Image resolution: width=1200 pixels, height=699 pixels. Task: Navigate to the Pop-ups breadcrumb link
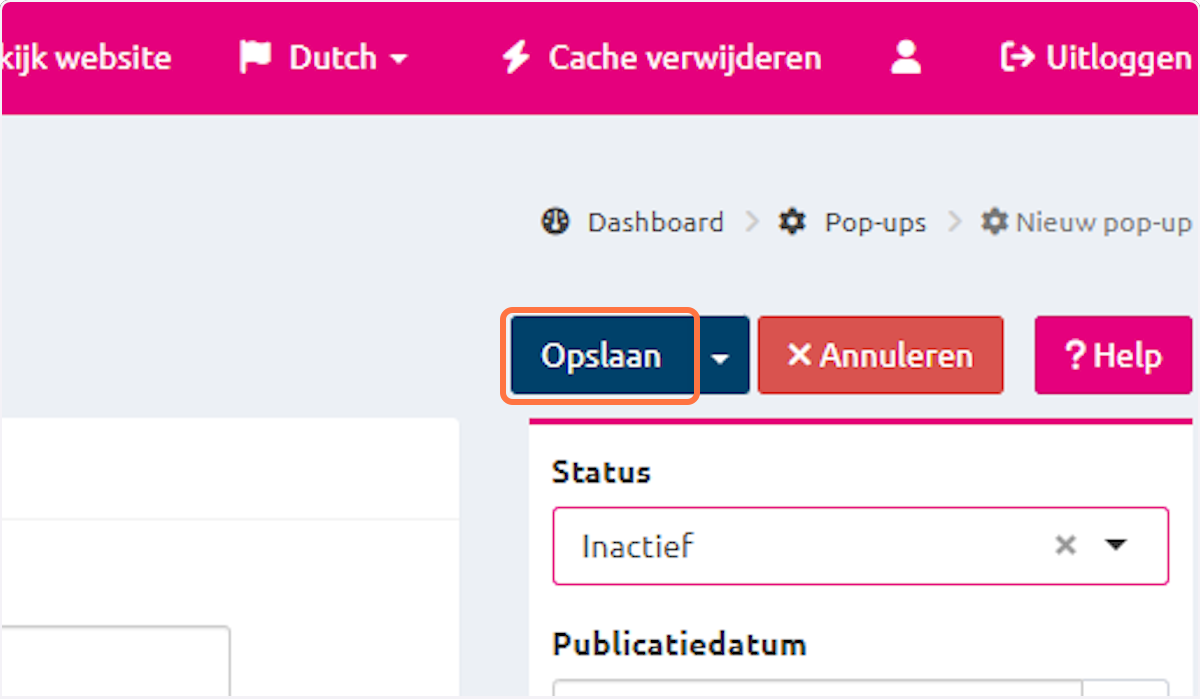point(875,221)
